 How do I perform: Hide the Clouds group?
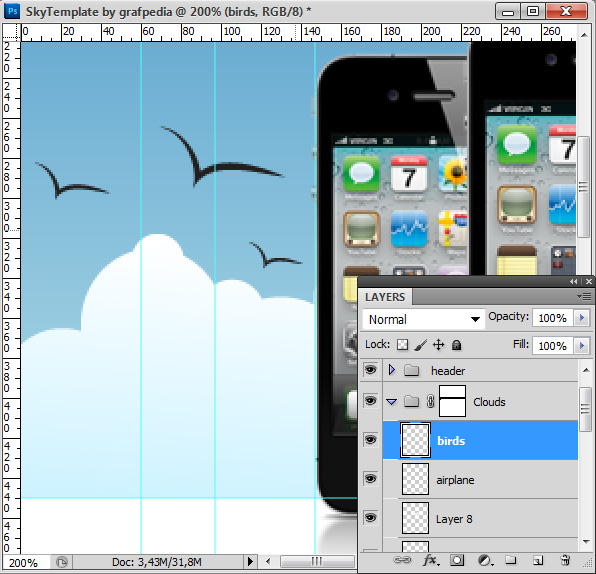point(371,401)
